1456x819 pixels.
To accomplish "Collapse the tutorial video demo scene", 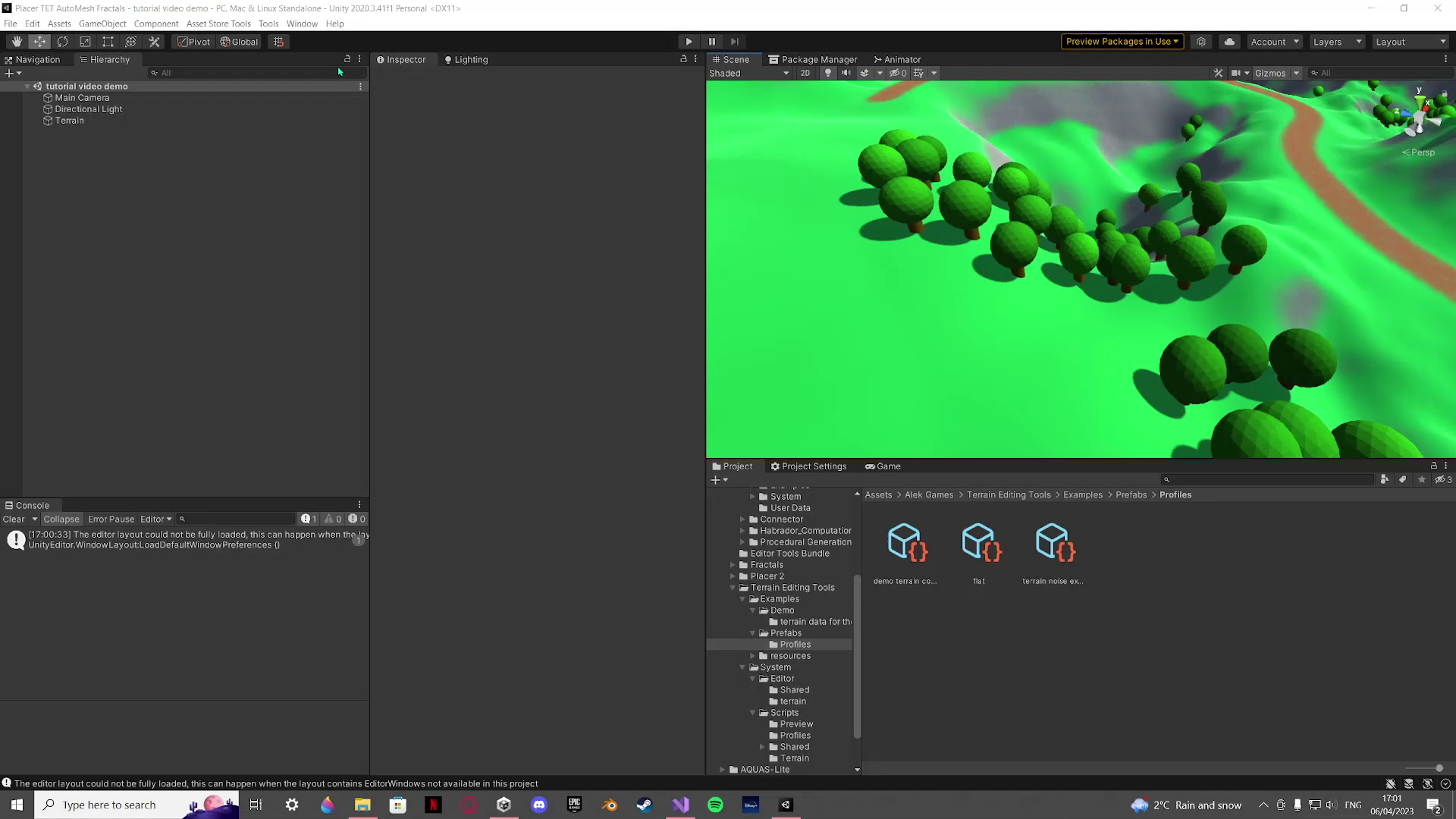I will click(27, 86).
